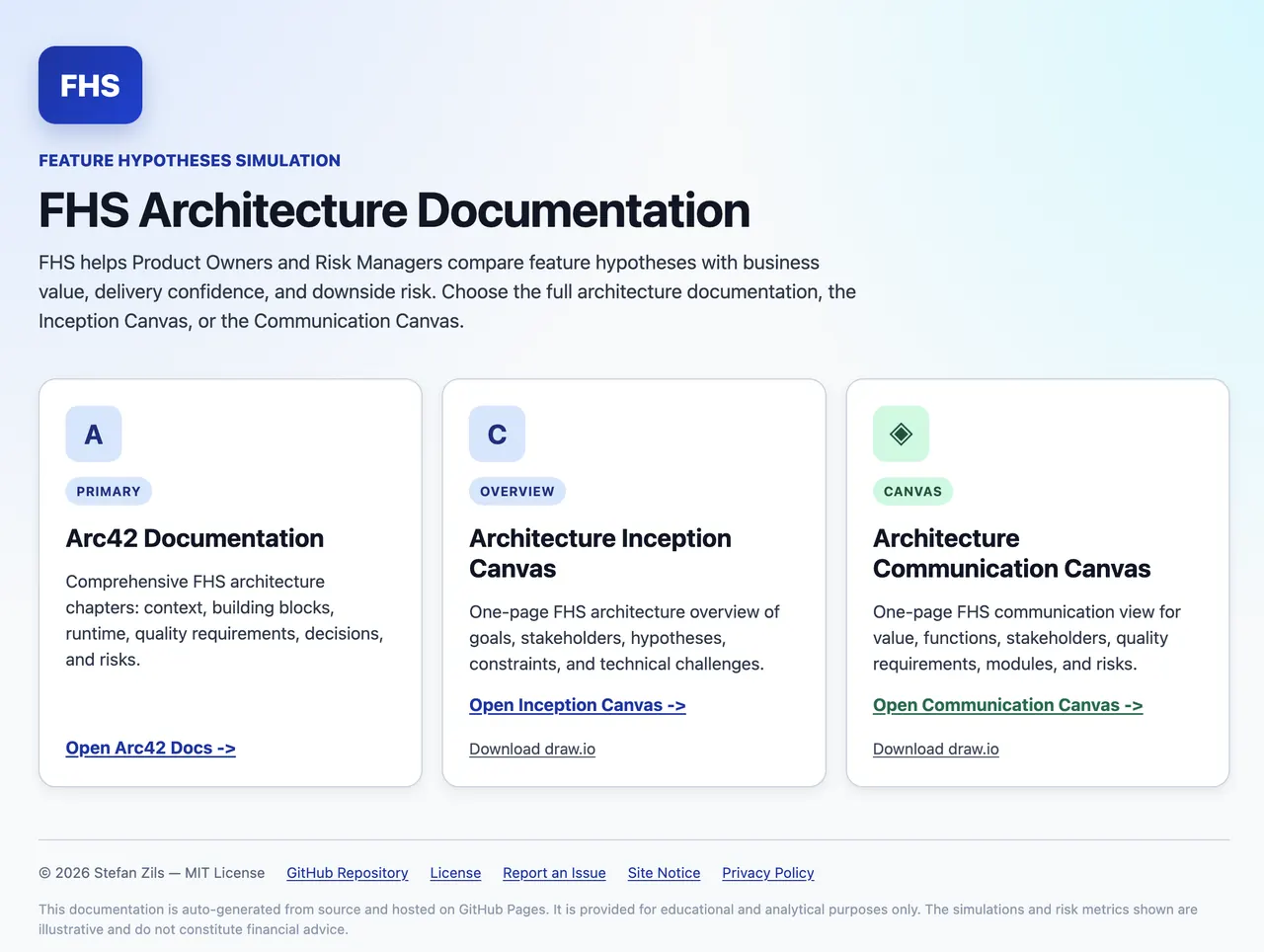
Task: Click the OVERVIEW badge label
Action: tap(517, 491)
